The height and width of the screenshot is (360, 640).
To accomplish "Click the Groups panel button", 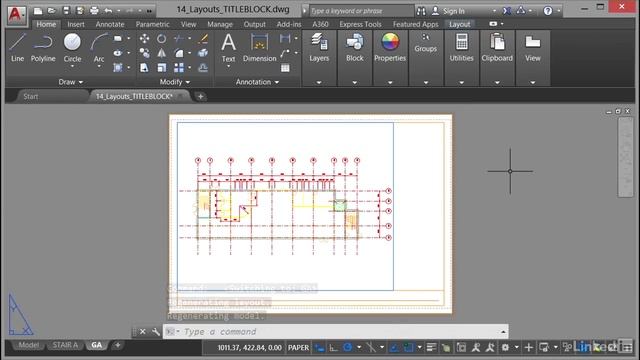I will (425, 43).
